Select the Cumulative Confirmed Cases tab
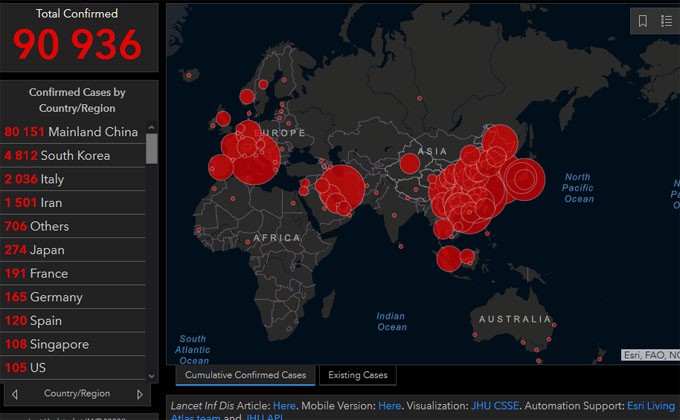This screenshot has height=420, width=680. coord(246,376)
